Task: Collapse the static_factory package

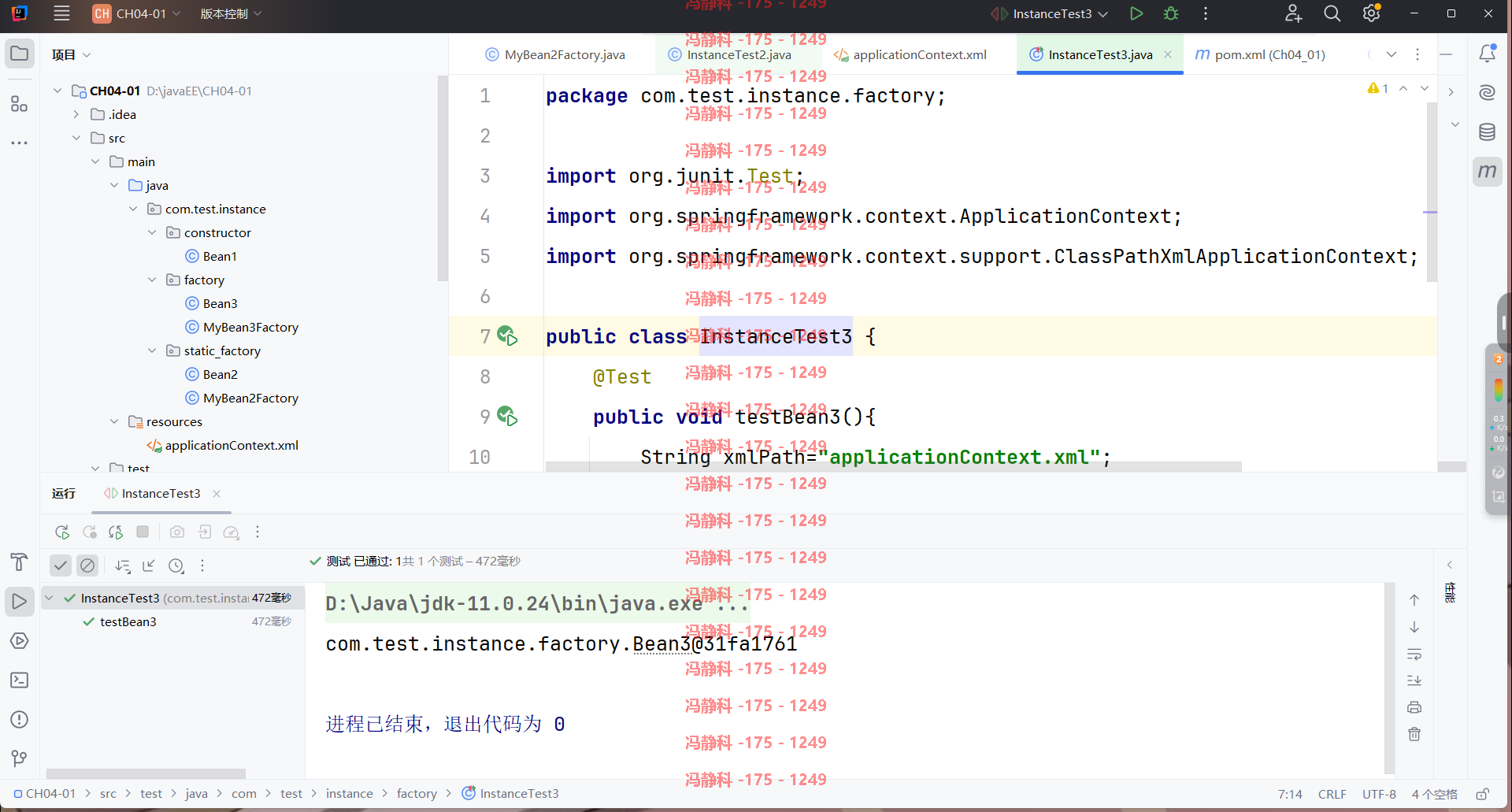Action: click(152, 350)
